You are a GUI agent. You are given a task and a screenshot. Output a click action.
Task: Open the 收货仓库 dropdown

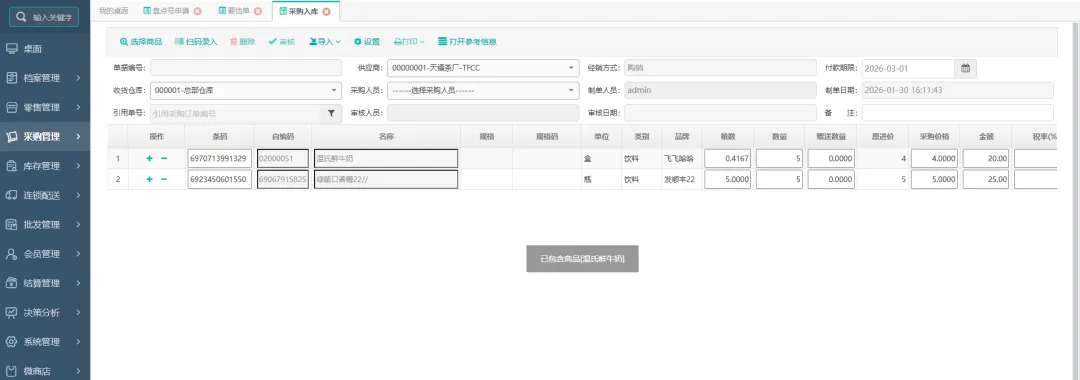click(246, 90)
